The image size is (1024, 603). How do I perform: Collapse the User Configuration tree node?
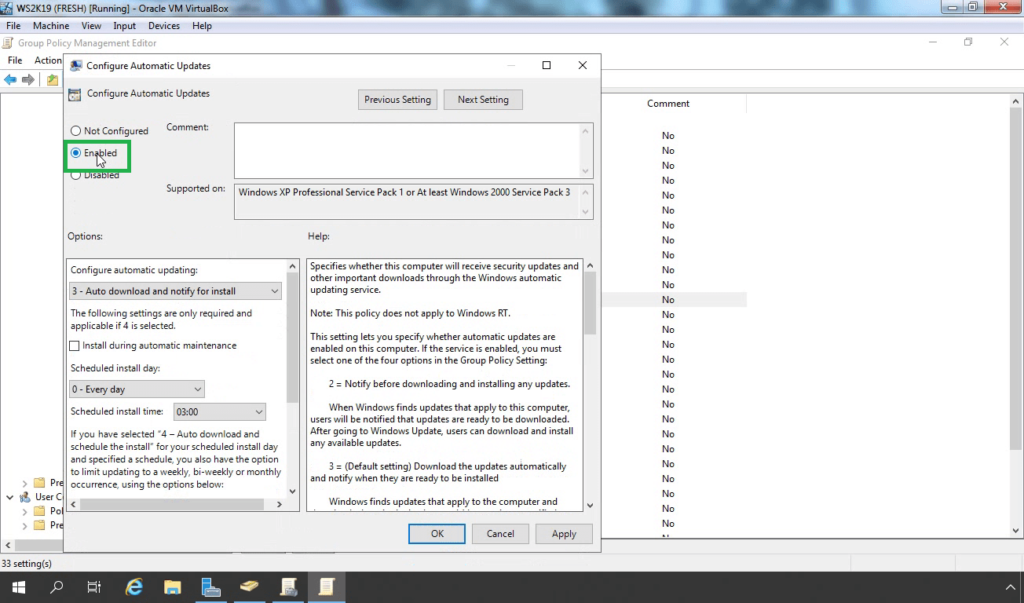click(x=10, y=497)
